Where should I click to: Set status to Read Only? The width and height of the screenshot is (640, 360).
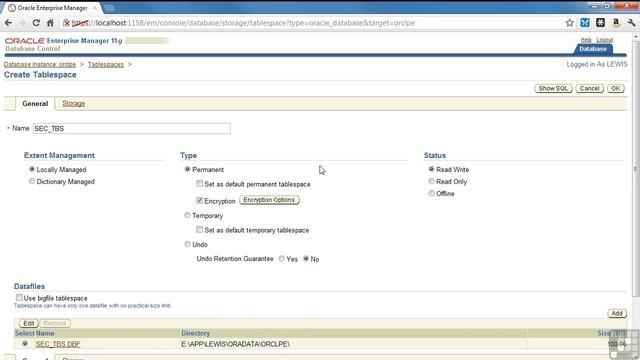pyautogui.click(x=431, y=181)
